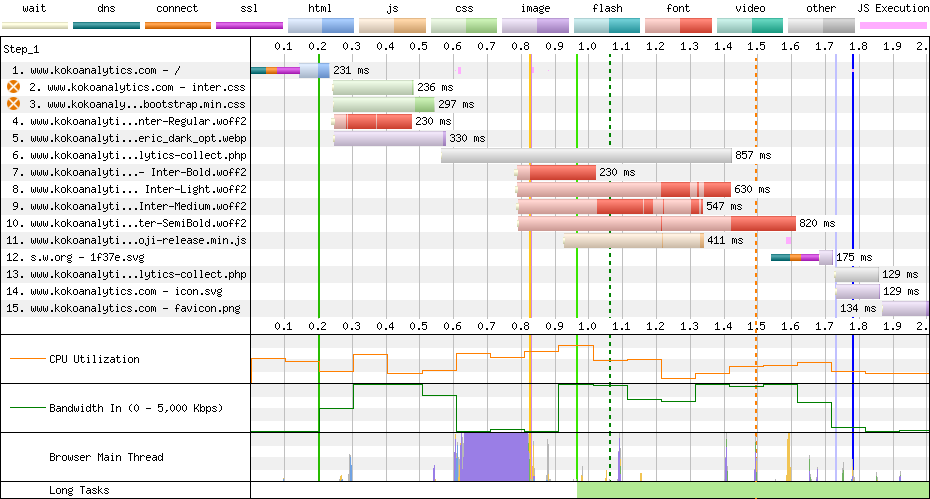Click the purple bar for eric_dark_opt.webp
This screenshot has width=930, height=499.
[x=390, y=138]
